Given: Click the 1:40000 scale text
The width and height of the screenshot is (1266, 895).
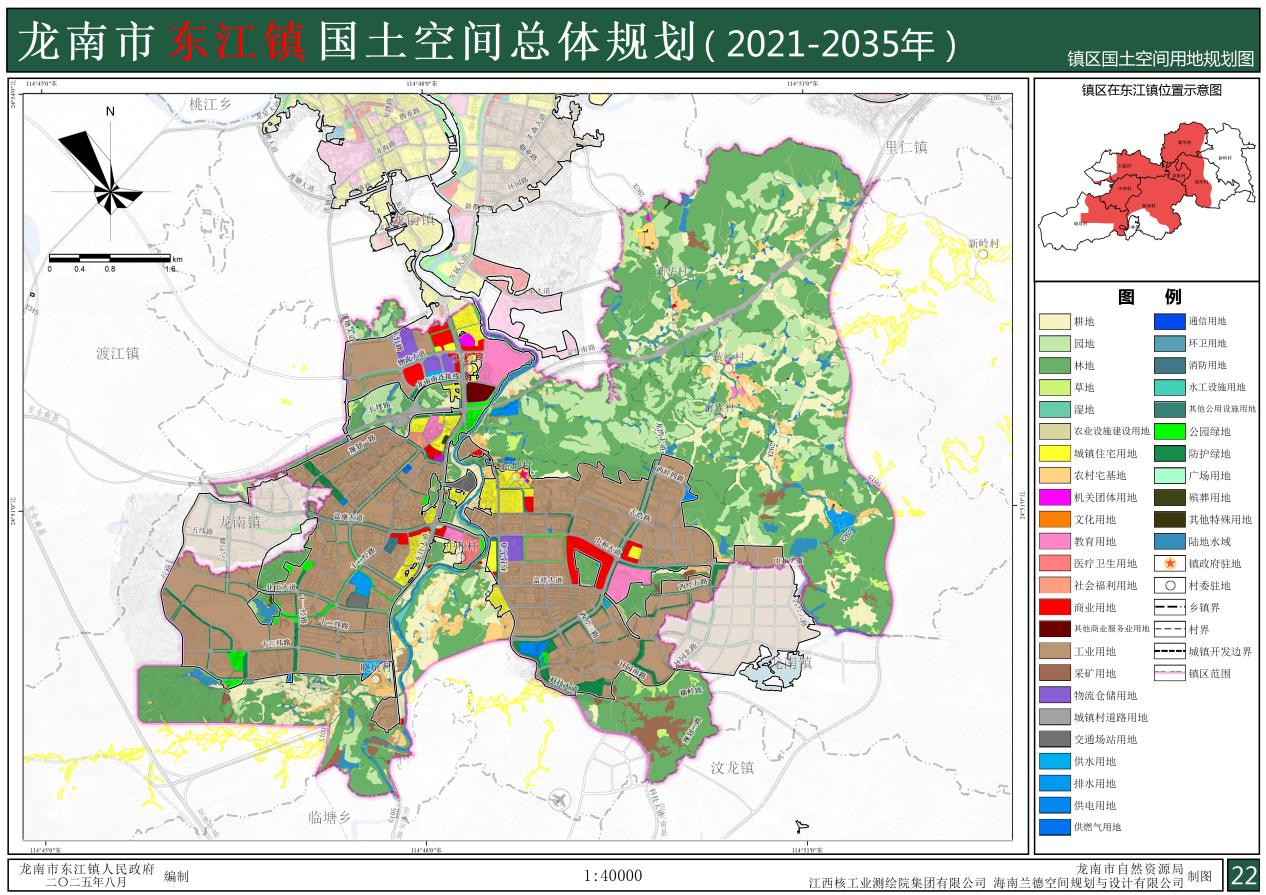Looking at the screenshot, I should [612, 876].
